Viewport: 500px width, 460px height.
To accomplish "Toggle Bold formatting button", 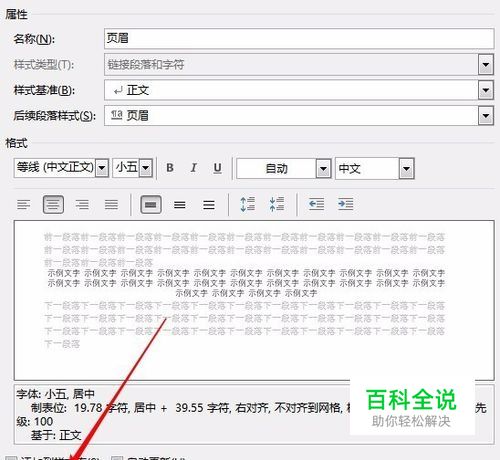I will [170, 168].
